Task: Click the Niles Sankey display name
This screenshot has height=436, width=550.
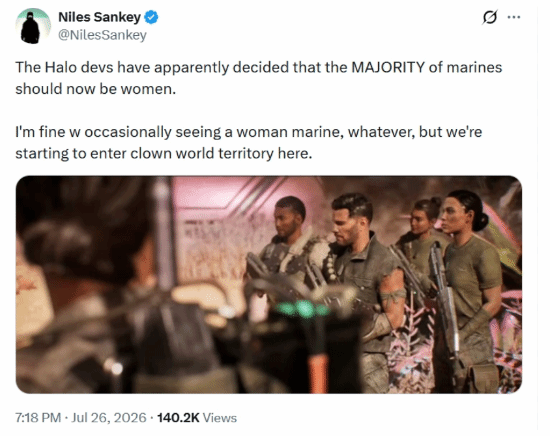Action: pyautogui.click(x=99, y=17)
